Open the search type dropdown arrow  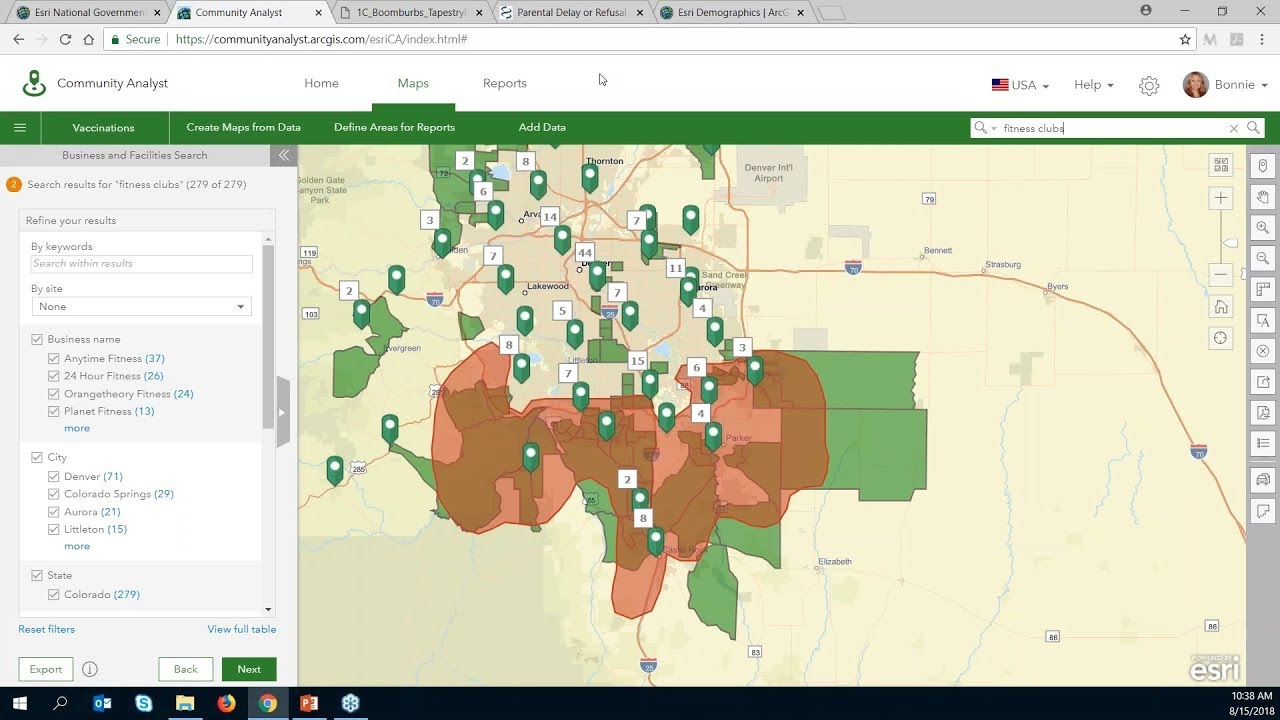(994, 129)
